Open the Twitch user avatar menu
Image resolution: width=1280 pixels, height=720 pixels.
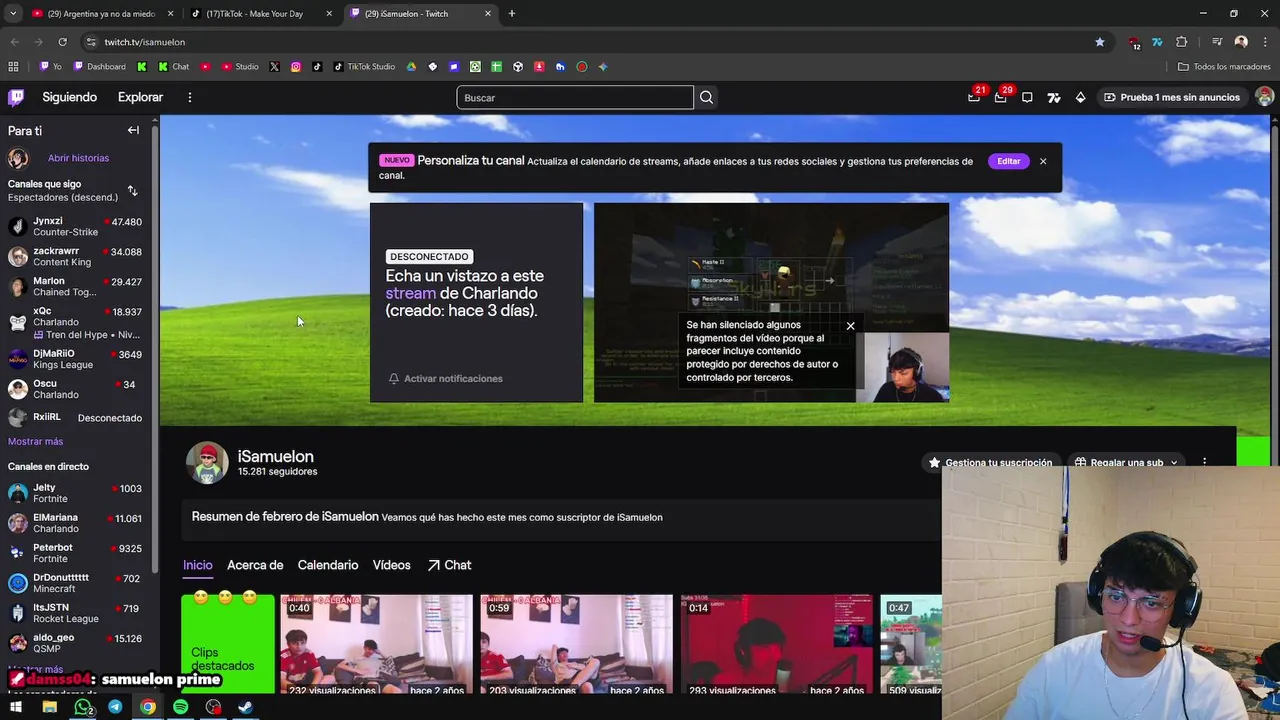pos(1265,97)
